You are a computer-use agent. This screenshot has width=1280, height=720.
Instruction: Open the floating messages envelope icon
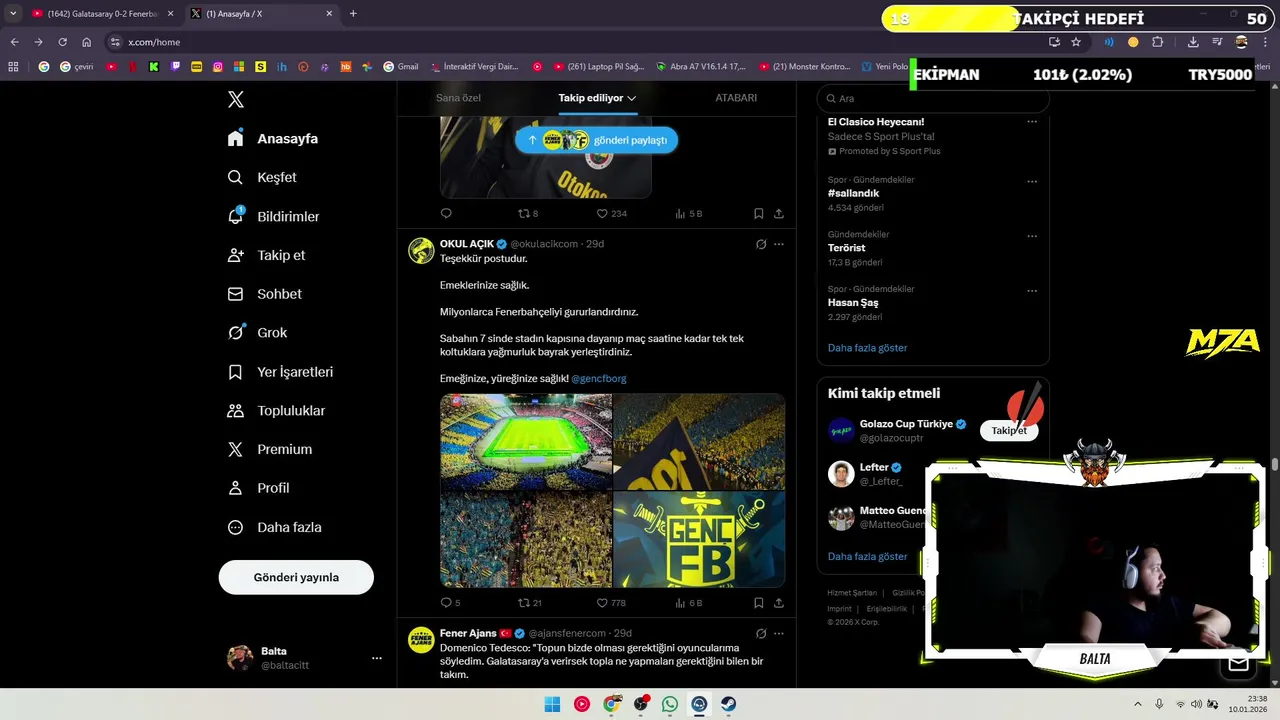(x=1239, y=662)
